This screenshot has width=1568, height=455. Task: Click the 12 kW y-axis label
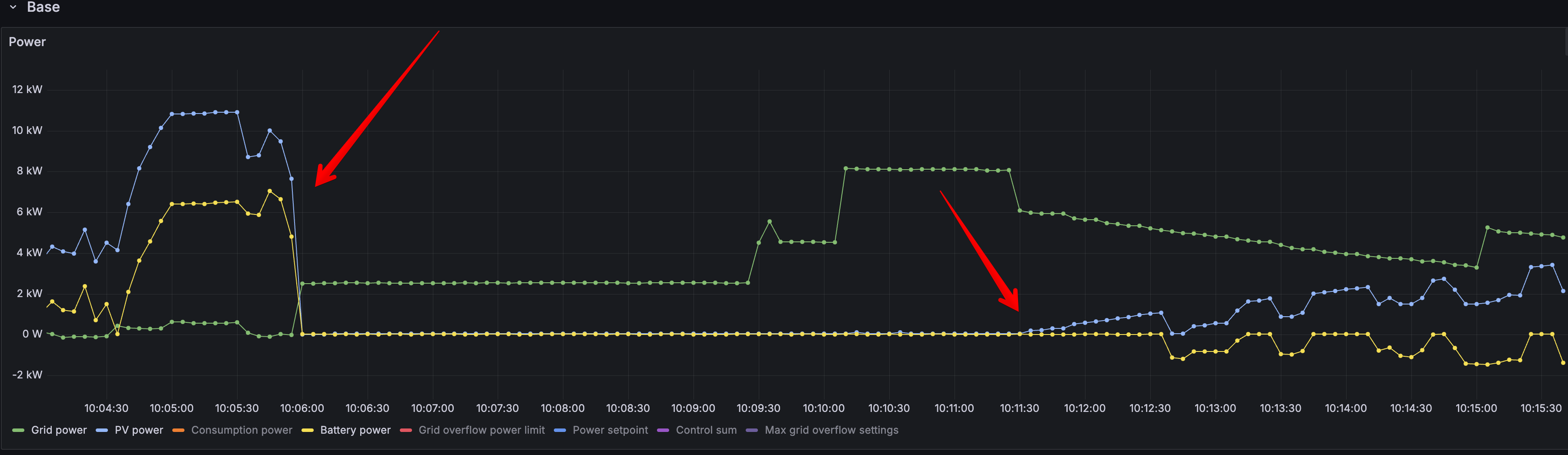pos(27,90)
